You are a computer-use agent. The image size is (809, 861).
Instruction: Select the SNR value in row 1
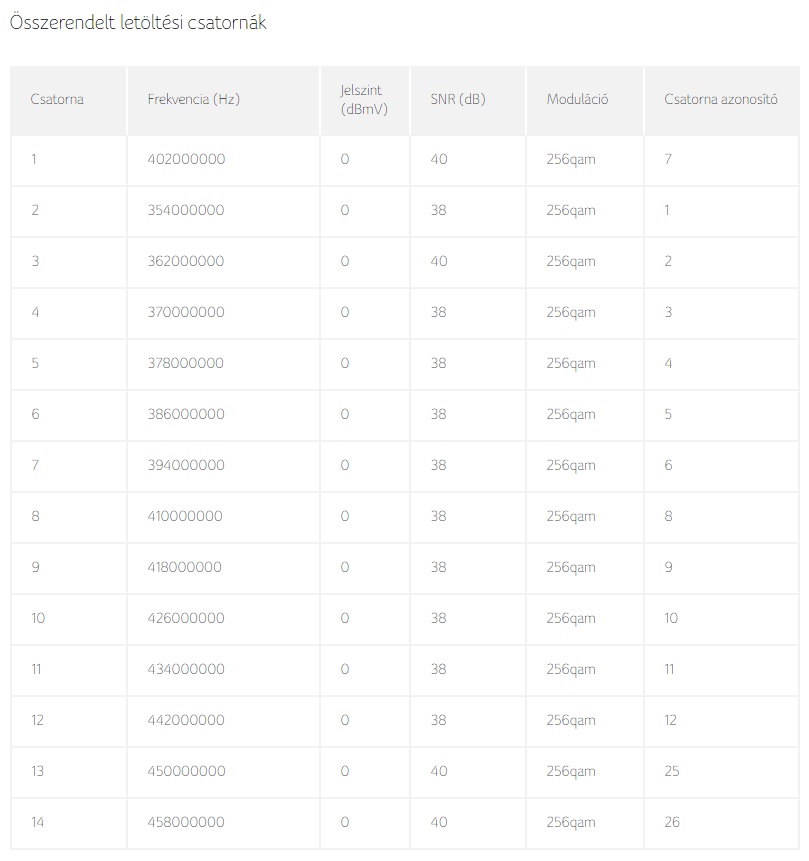pyautogui.click(x=439, y=159)
